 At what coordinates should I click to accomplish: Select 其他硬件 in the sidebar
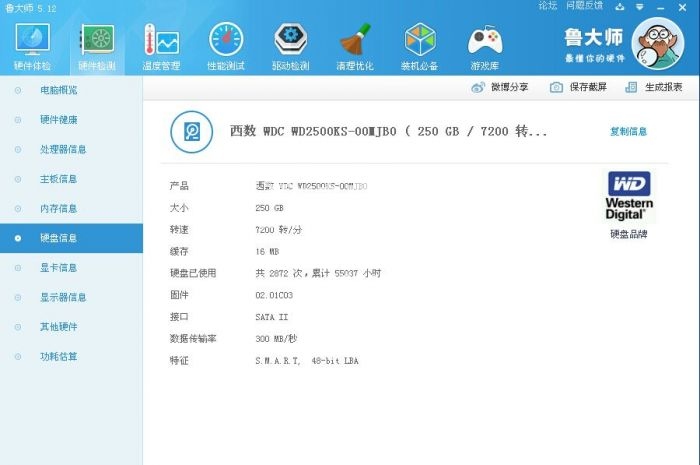[x=71, y=327]
